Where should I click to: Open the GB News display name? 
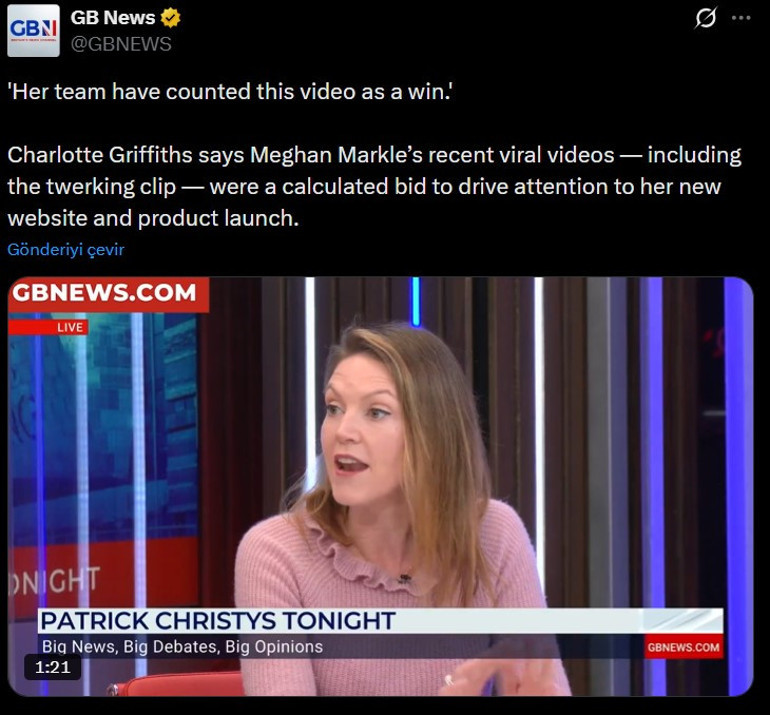pyautogui.click(x=112, y=19)
